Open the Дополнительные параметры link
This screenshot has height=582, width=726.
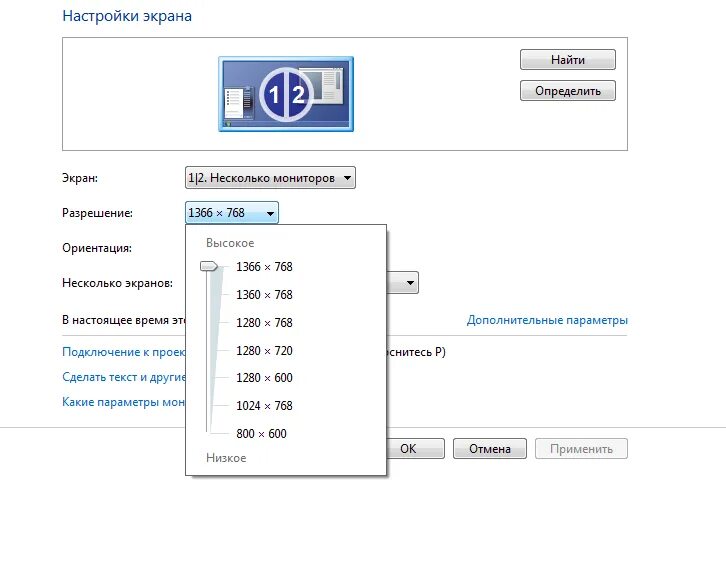point(547,320)
